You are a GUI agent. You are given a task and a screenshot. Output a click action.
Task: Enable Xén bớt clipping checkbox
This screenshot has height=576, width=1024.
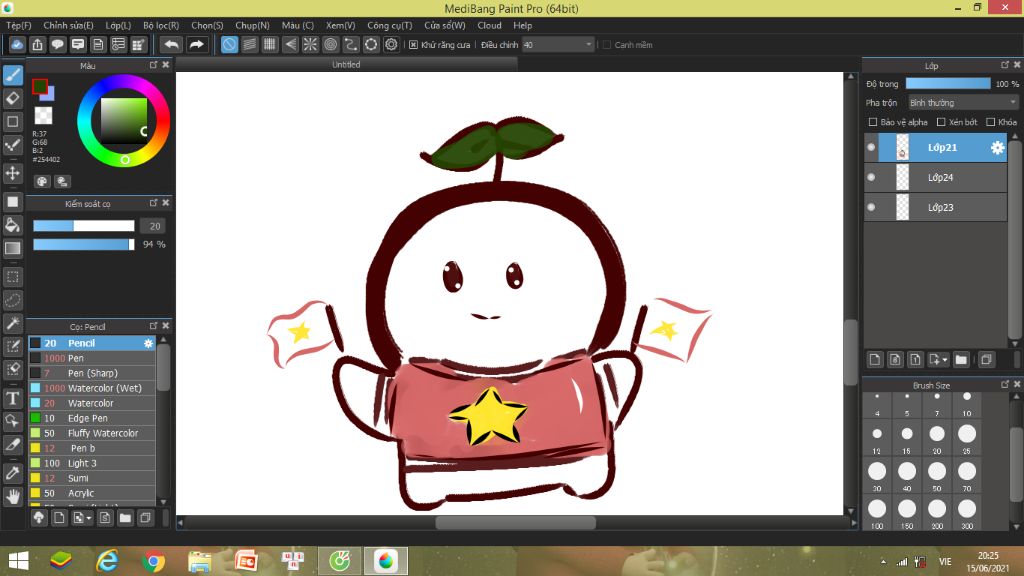tap(941, 122)
